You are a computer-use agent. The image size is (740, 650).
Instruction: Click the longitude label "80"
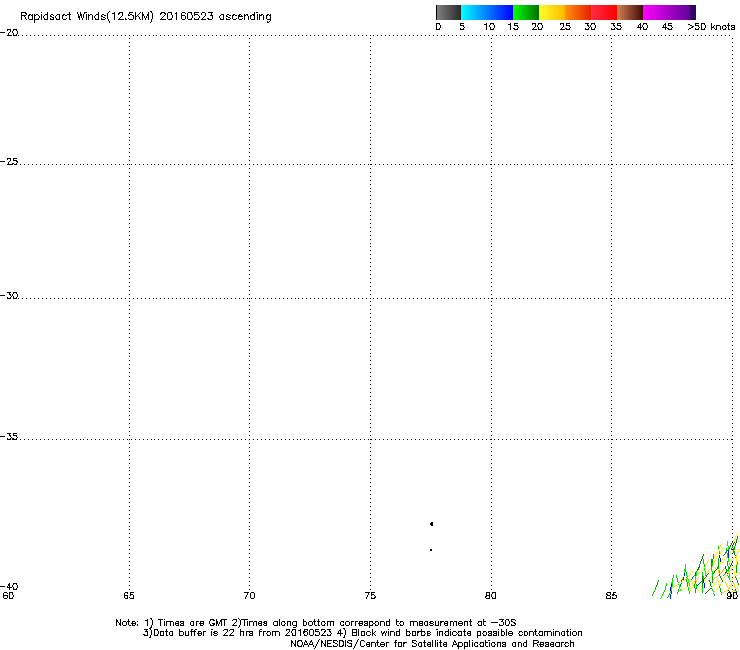[x=491, y=596]
